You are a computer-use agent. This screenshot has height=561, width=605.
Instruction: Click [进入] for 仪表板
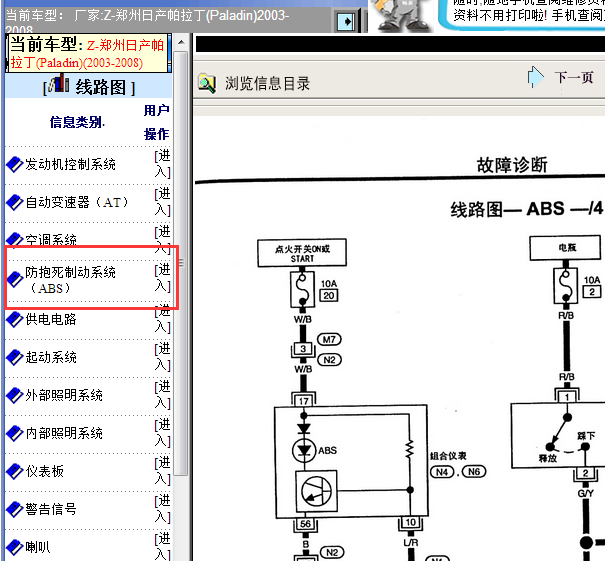162,471
